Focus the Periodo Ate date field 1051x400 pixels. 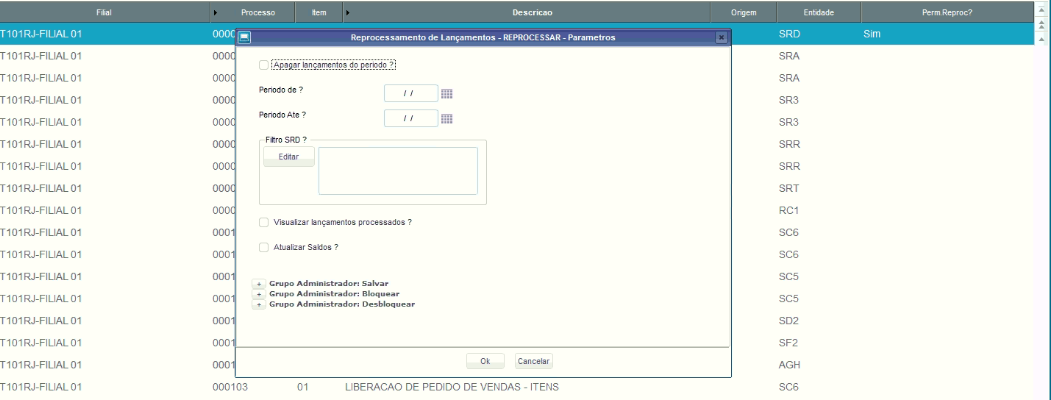pos(411,118)
